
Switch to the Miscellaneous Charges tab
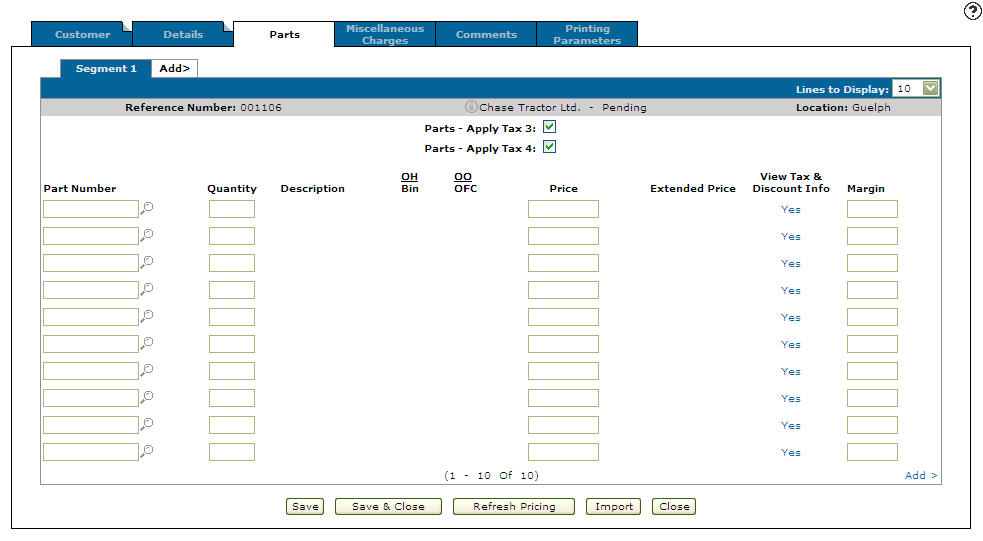385,35
